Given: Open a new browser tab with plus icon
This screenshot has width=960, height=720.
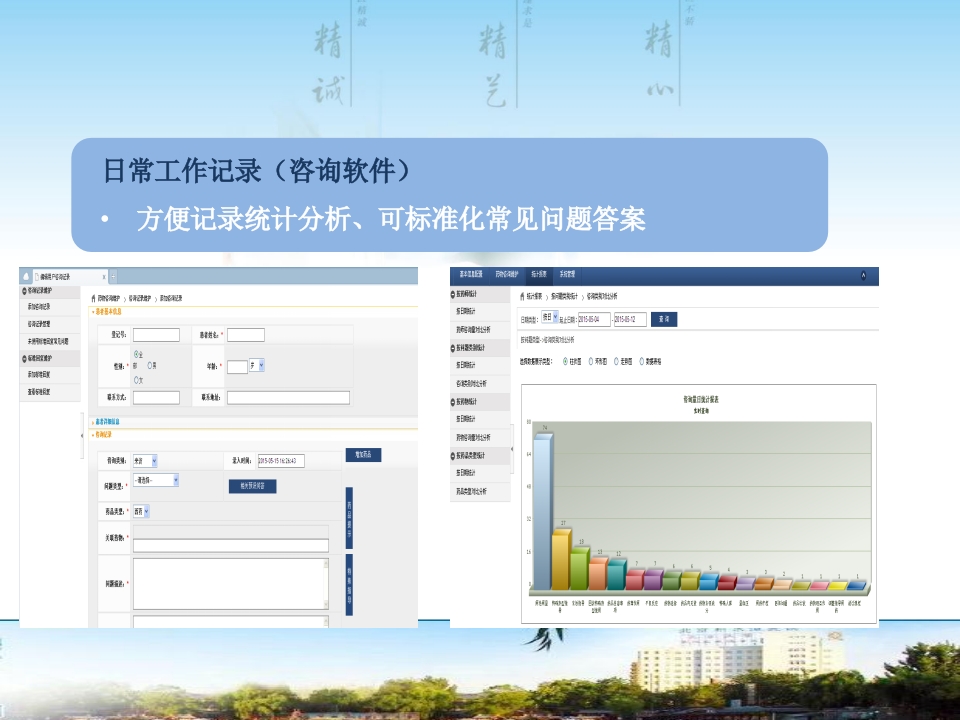Looking at the screenshot, I should click(x=114, y=276).
